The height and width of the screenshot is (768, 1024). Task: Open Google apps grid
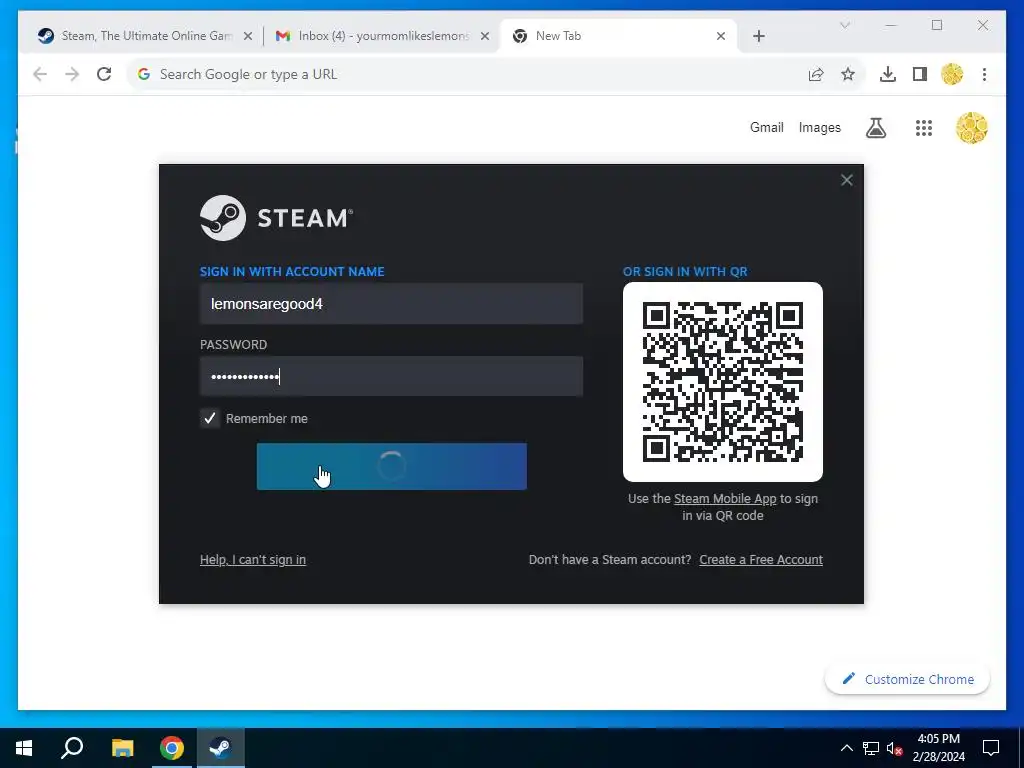tap(923, 128)
